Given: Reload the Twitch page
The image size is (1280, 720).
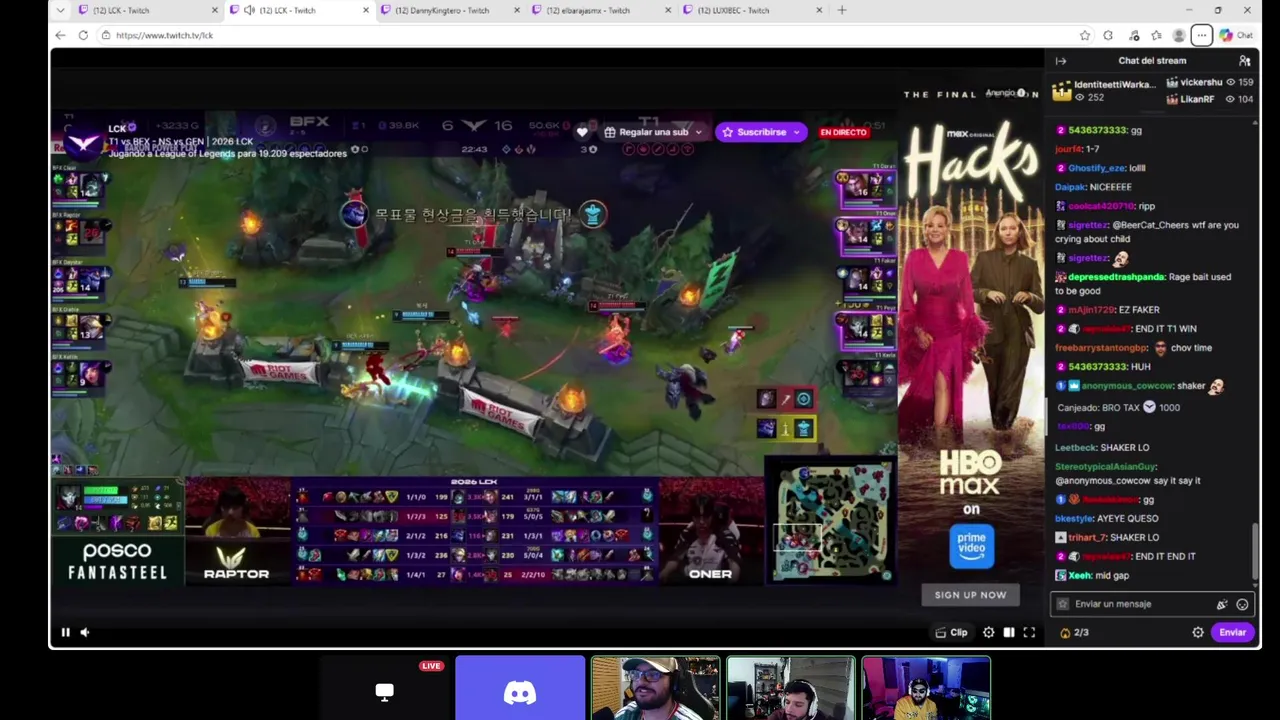Looking at the screenshot, I should 83,35.
